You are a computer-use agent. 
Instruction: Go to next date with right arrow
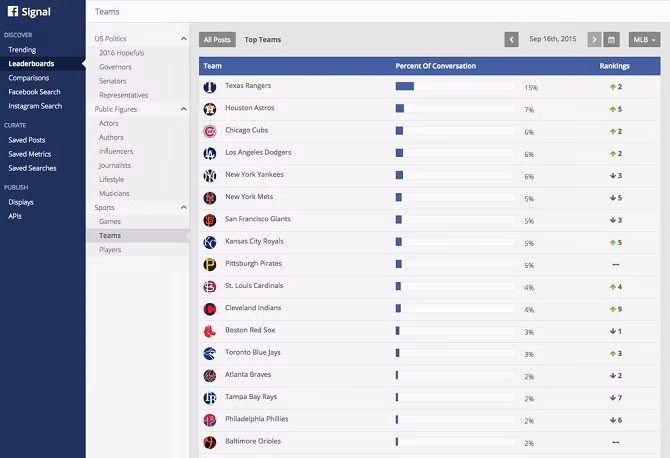tap(595, 40)
